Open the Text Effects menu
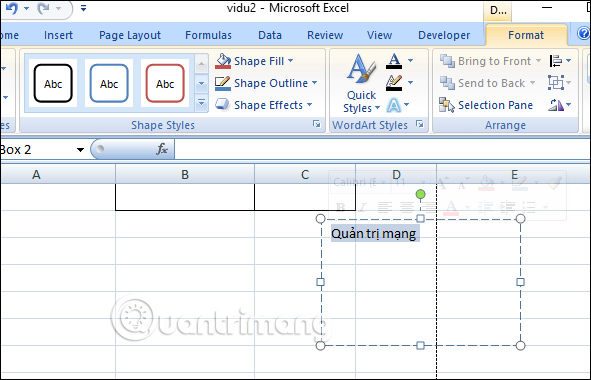 click(x=398, y=105)
